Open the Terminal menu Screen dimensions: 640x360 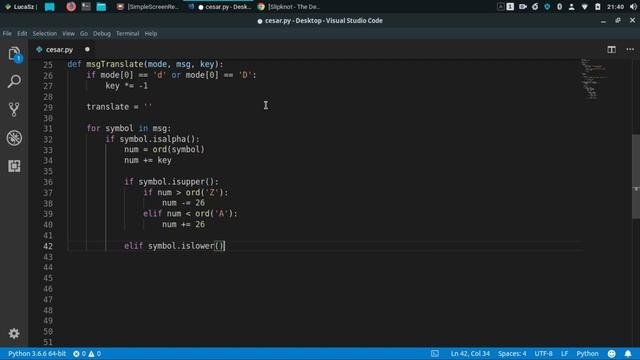click(x=127, y=33)
